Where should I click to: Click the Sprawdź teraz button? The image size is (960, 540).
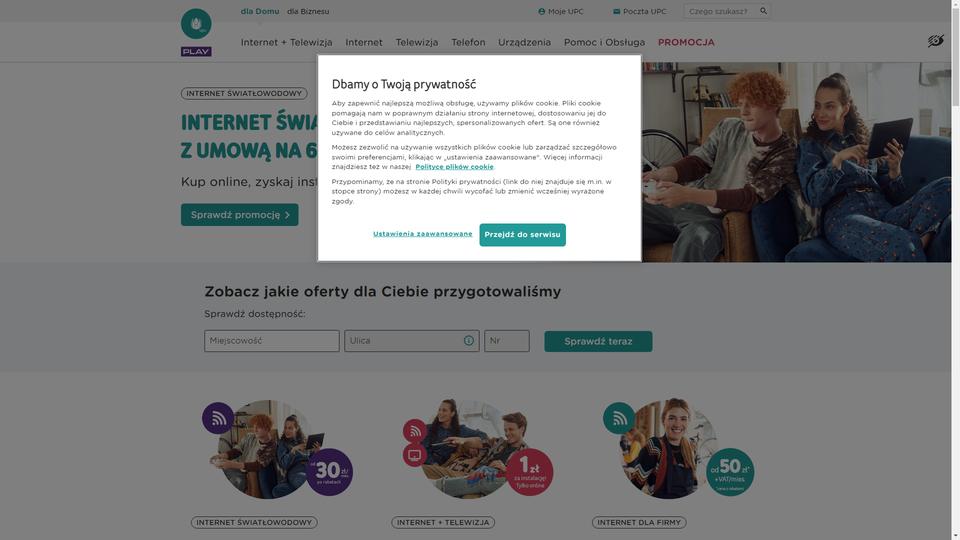pyautogui.click(x=598, y=342)
